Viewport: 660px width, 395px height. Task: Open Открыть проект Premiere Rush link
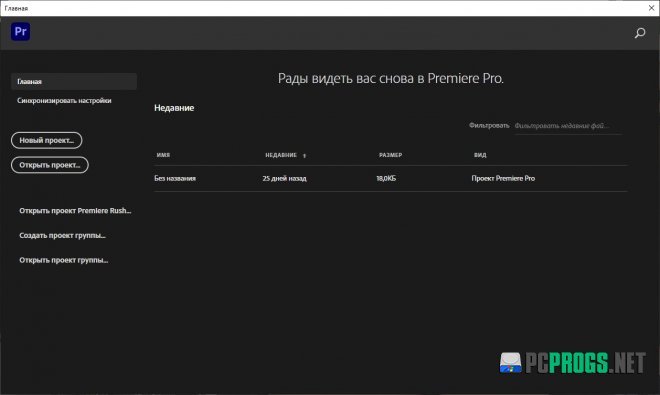pos(75,211)
